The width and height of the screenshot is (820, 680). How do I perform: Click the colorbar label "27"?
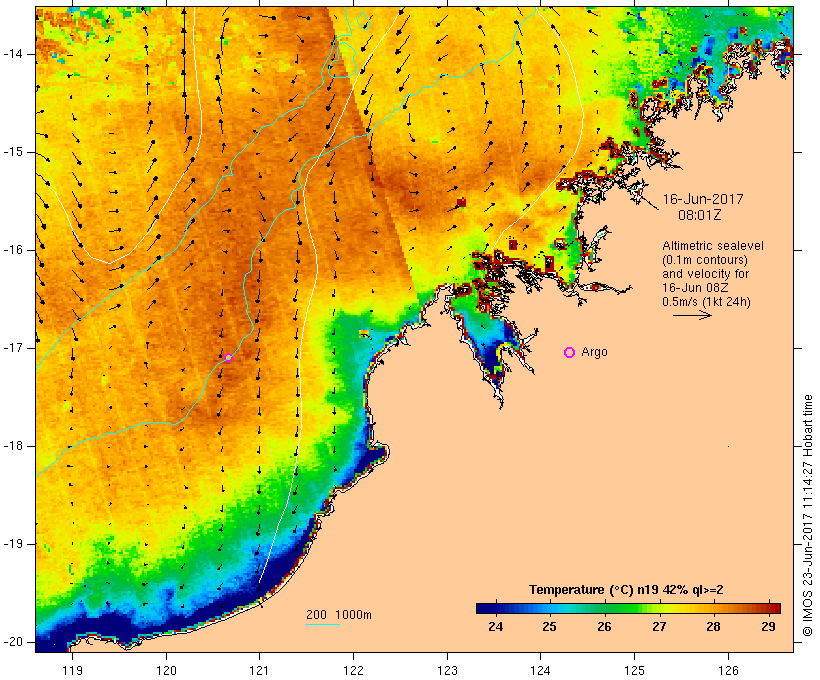click(x=659, y=627)
